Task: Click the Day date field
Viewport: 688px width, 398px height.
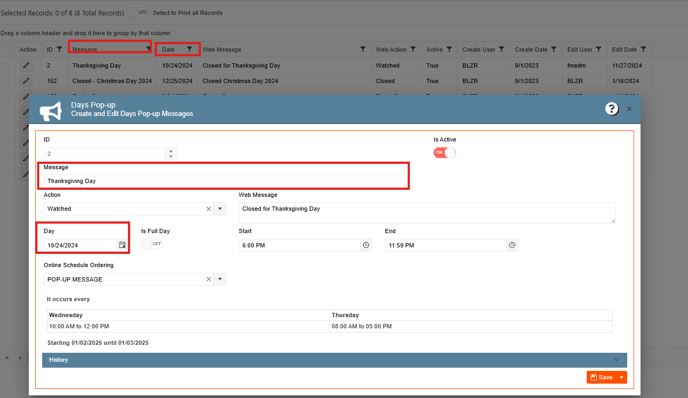Action: coord(80,245)
